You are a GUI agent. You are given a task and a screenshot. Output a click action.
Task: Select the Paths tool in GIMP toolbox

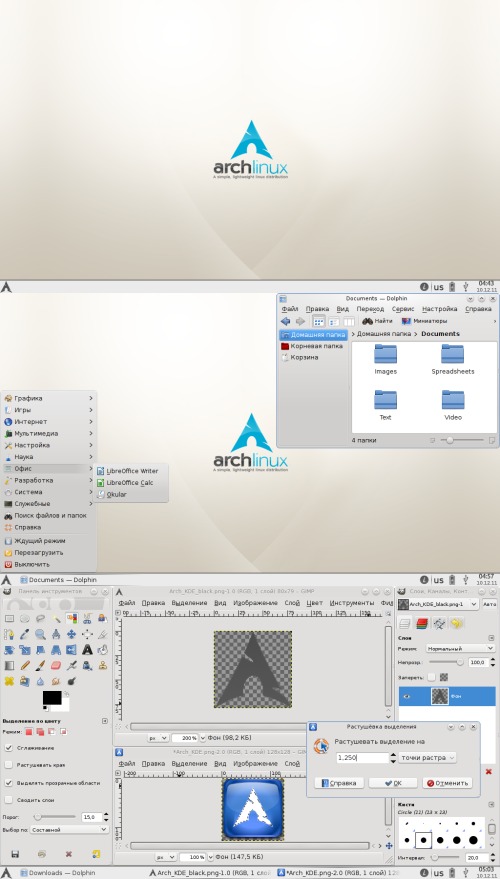point(9,635)
